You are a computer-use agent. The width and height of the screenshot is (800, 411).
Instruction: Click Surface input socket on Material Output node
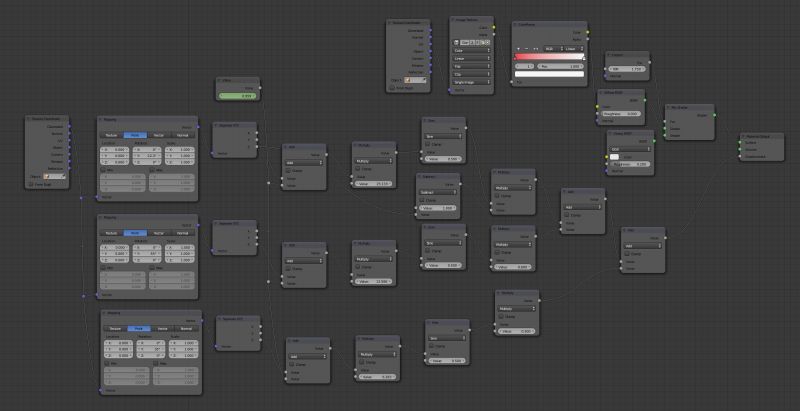coord(740,143)
